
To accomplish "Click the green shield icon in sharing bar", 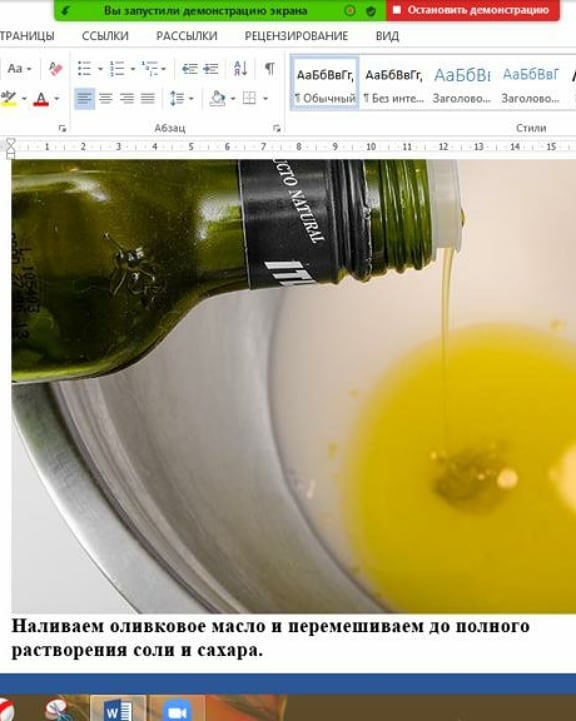I will coord(371,11).
